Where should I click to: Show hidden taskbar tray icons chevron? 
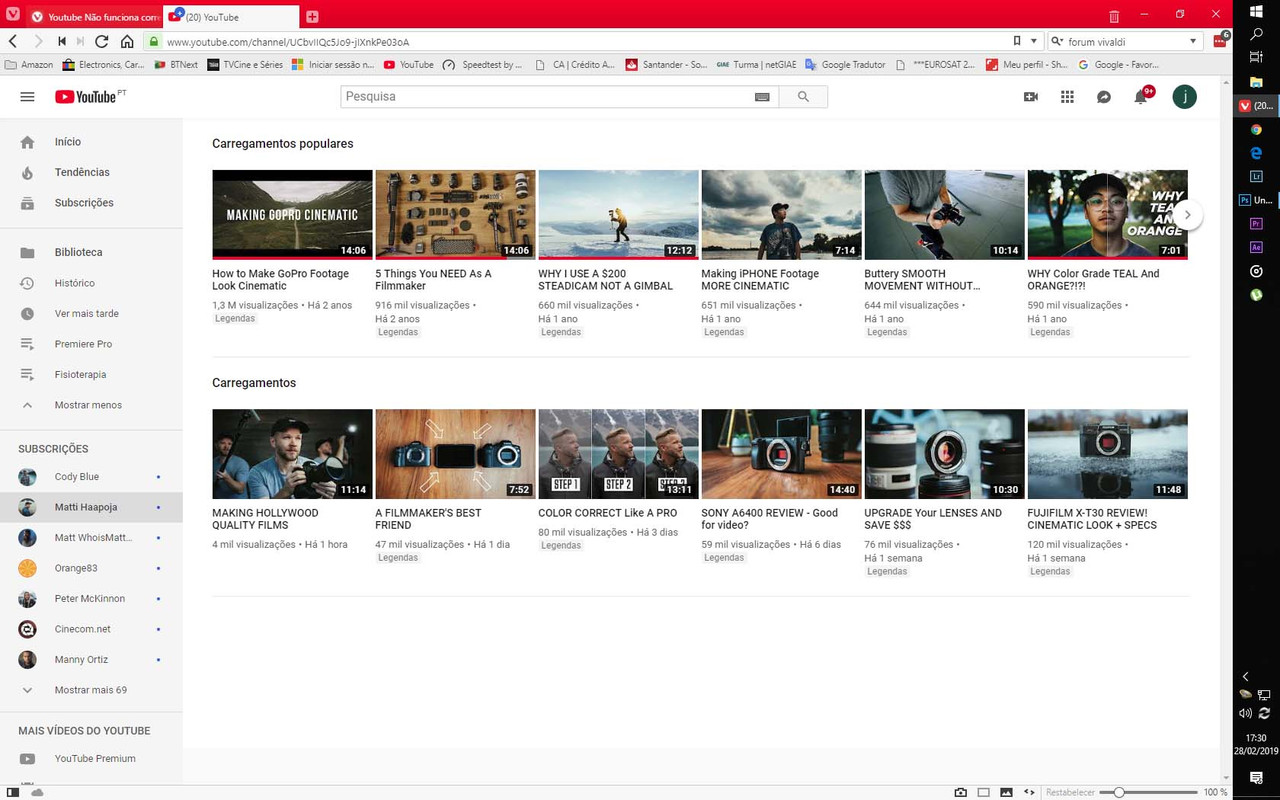1246,677
